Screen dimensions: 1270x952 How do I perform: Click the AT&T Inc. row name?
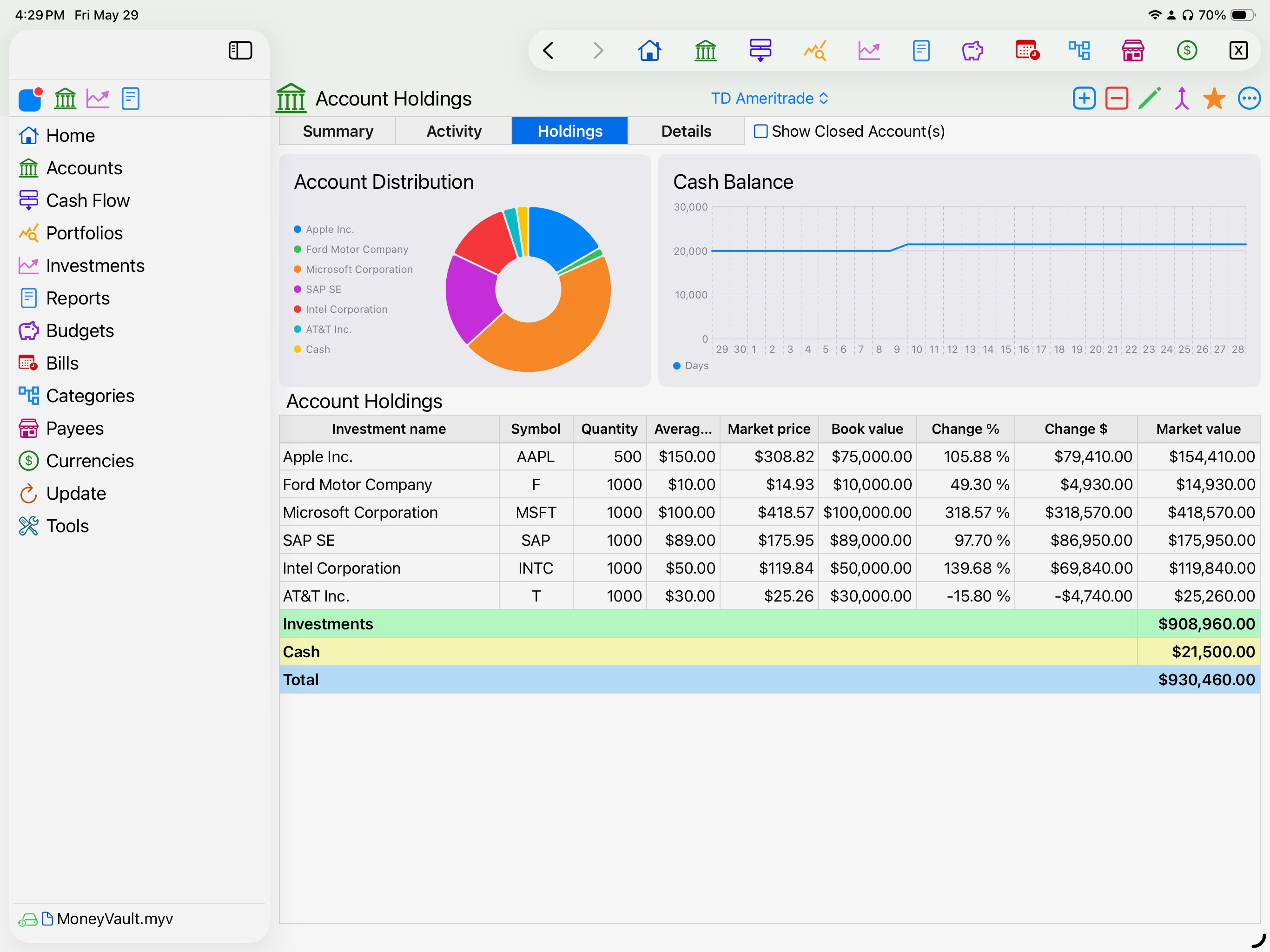(x=317, y=596)
